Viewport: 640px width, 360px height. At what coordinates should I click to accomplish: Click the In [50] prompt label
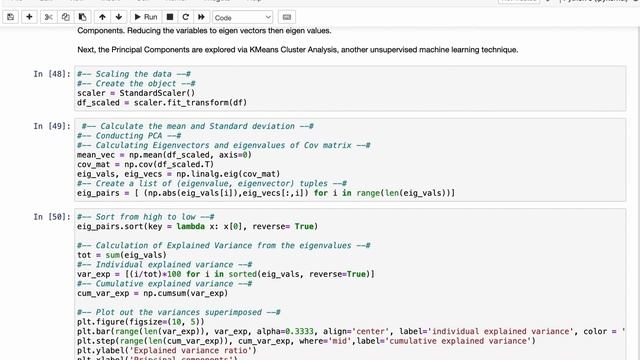pos(52,217)
